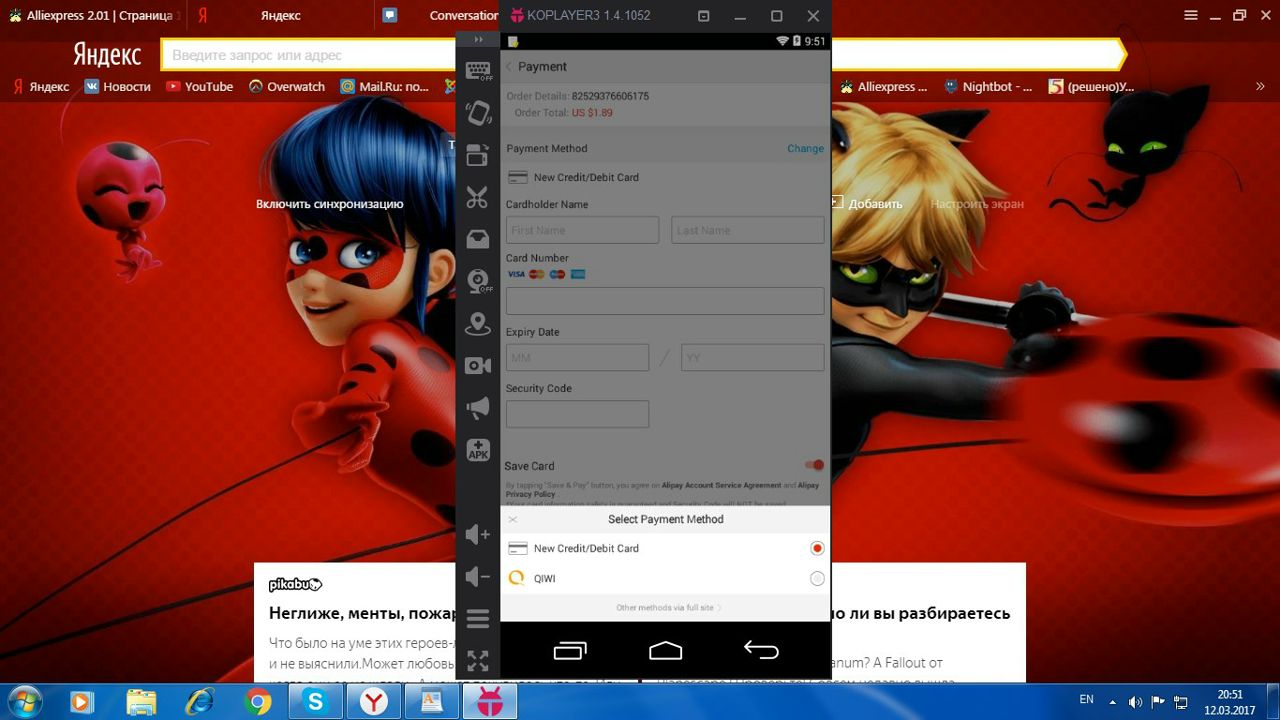The height and width of the screenshot is (720, 1280).
Task: Click the pikabu article logo
Action: [x=295, y=585]
